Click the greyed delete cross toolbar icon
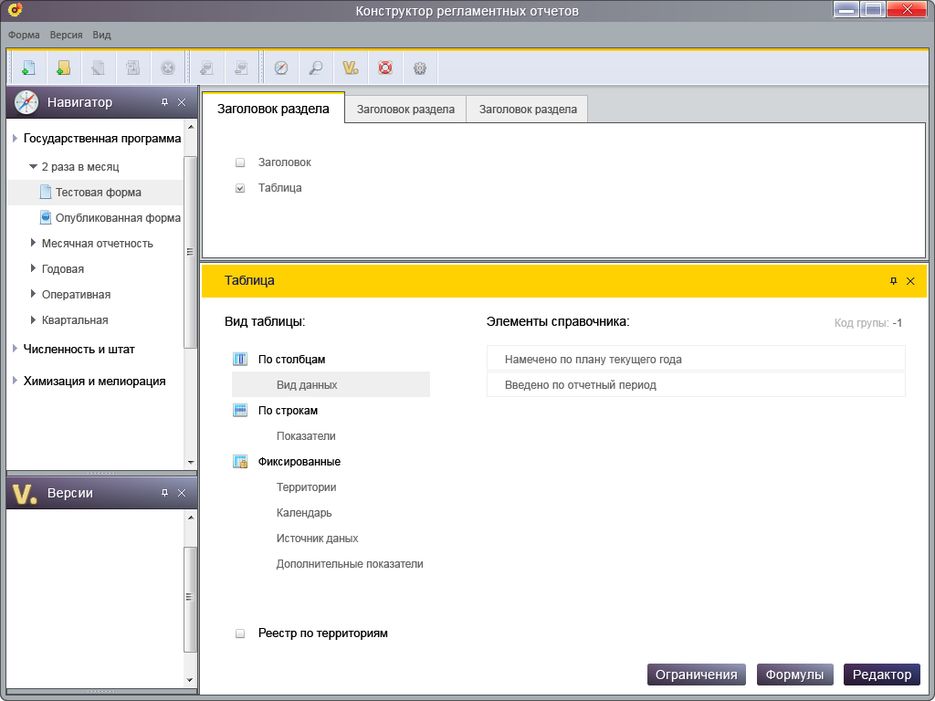This screenshot has width=935, height=701. coord(168,67)
